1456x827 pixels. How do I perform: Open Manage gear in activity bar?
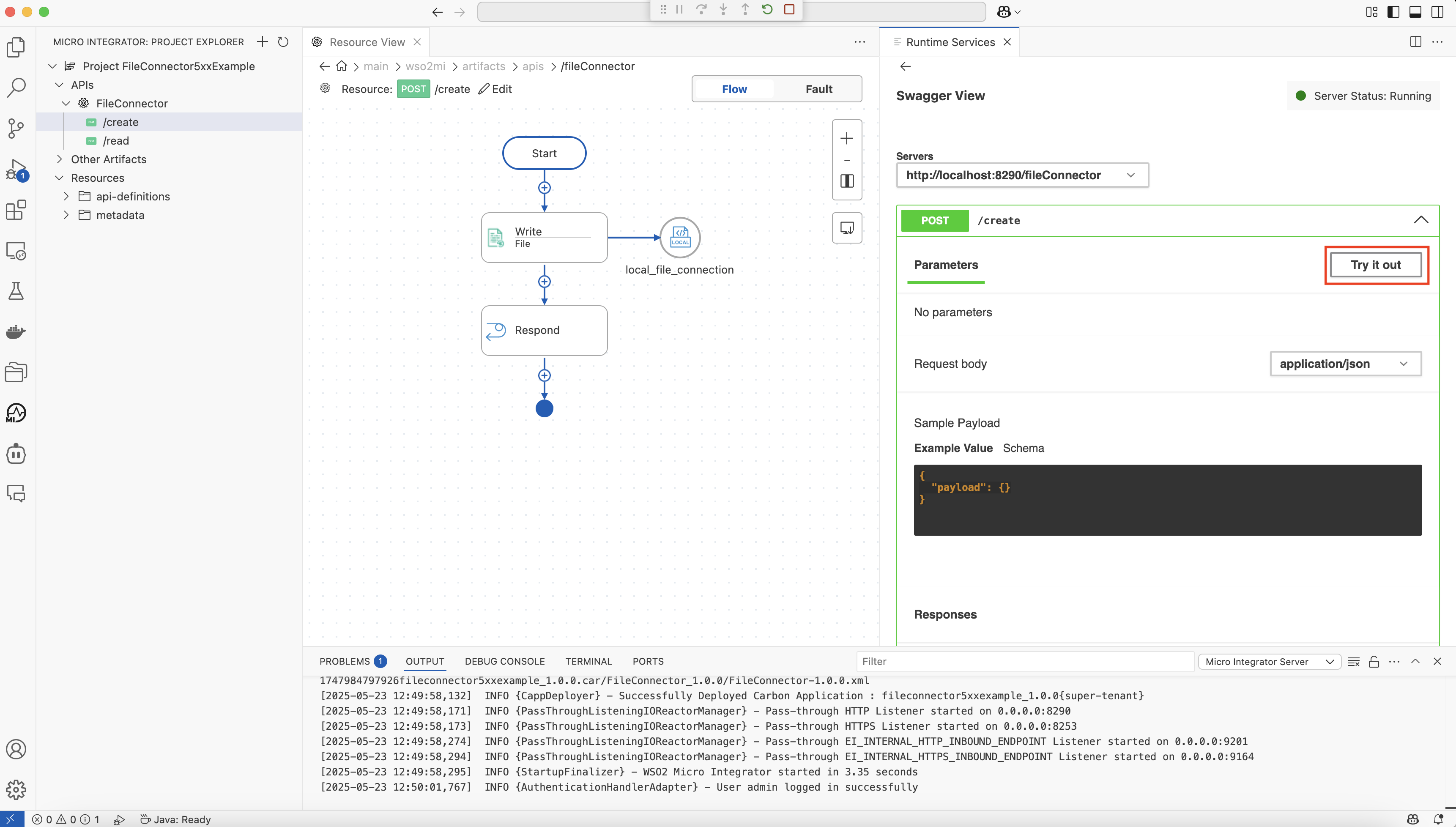coord(16,789)
